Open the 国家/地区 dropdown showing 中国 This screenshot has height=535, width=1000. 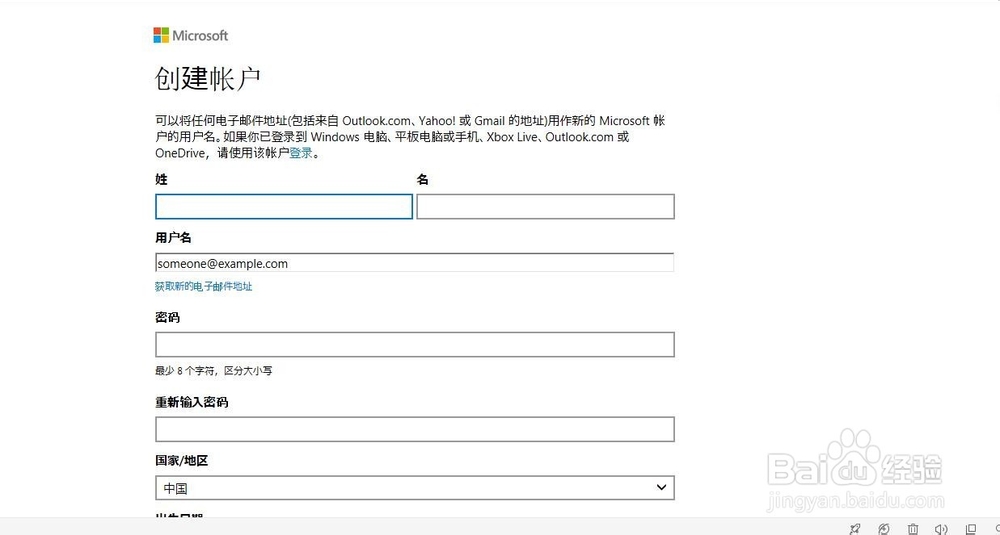pos(415,488)
